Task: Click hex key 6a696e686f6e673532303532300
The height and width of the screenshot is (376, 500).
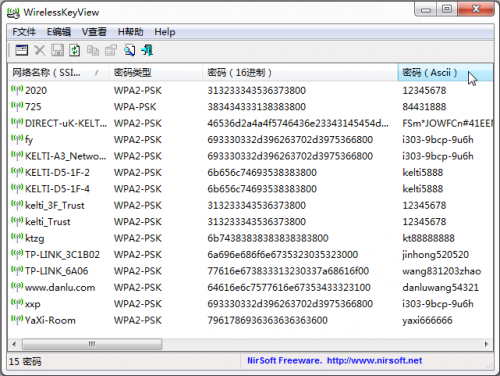Action: tap(282, 255)
